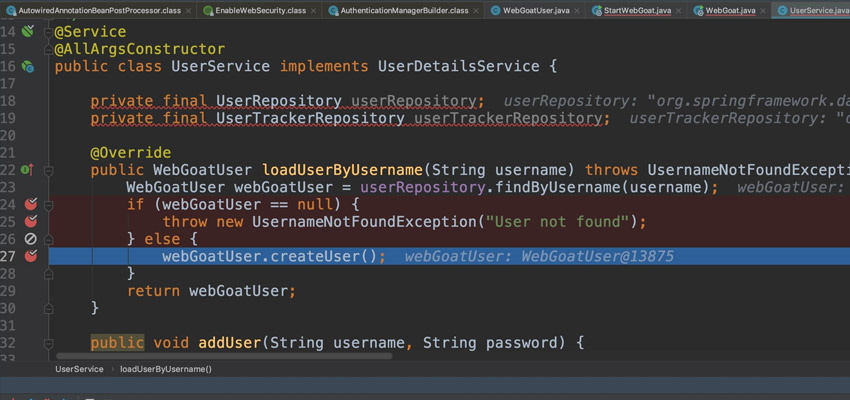Image resolution: width=850 pixels, height=400 pixels.
Task: Collapse the if block fold on line 24
Action: pos(48,205)
